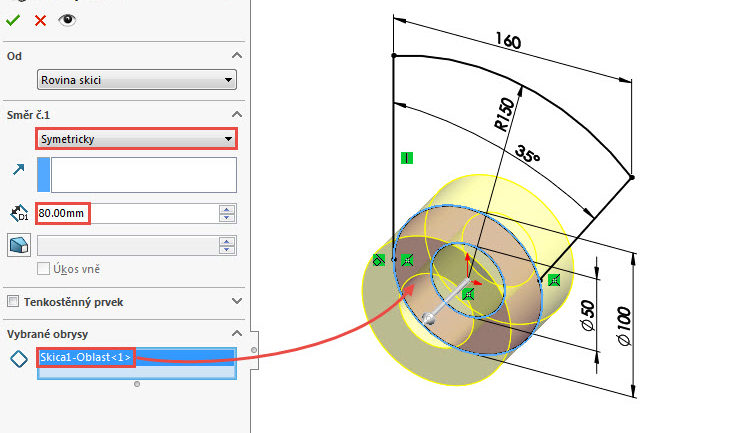The image size is (750, 433).
Task: Click the Od section label
Action: pos(14,56)
